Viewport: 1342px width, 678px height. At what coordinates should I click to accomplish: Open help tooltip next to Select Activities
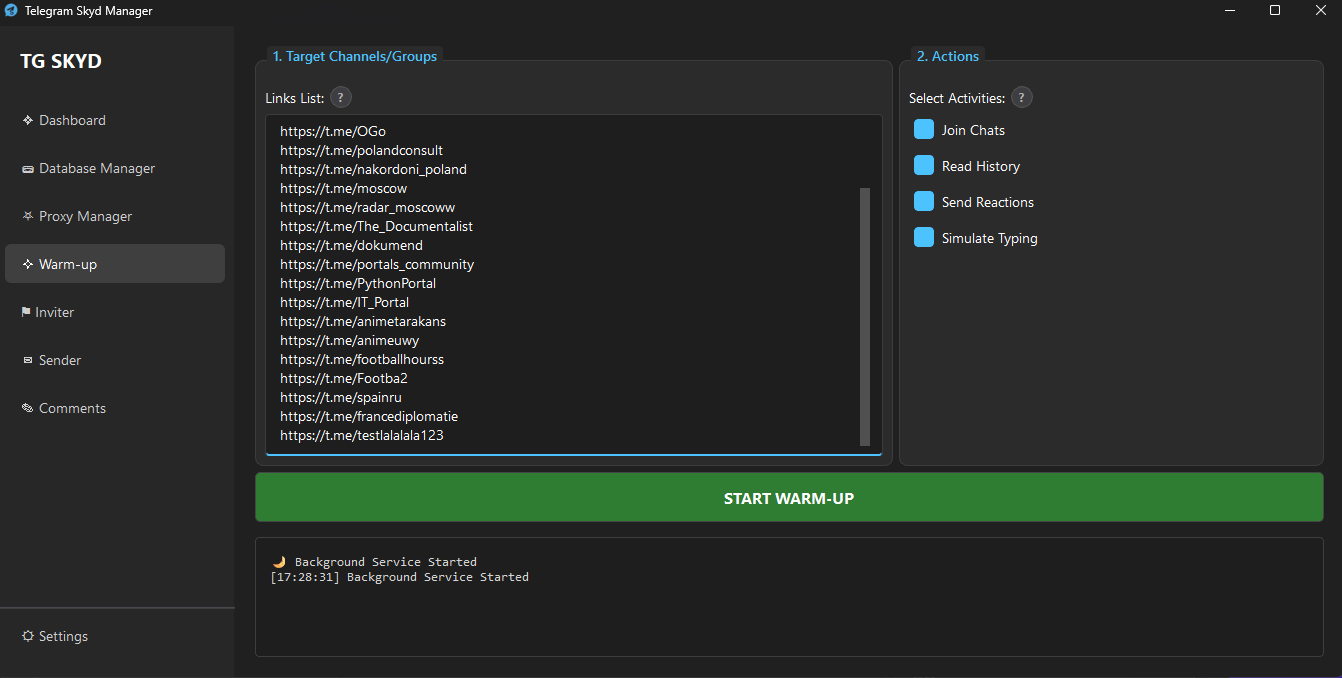[x=1021, y=98]
